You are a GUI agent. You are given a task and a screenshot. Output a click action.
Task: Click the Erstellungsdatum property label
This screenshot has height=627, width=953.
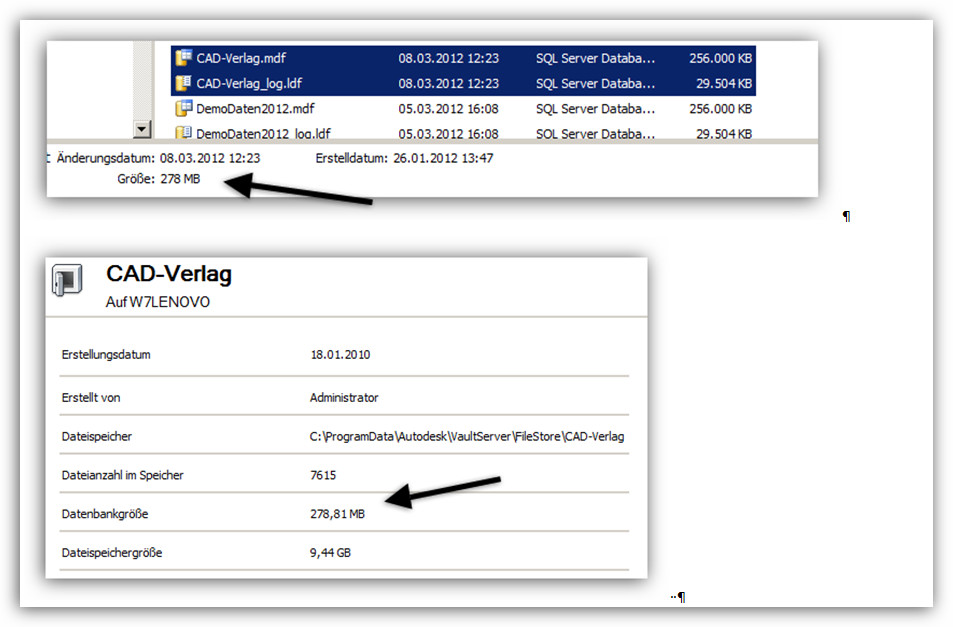pyautogui.click(x=106, y=355)
